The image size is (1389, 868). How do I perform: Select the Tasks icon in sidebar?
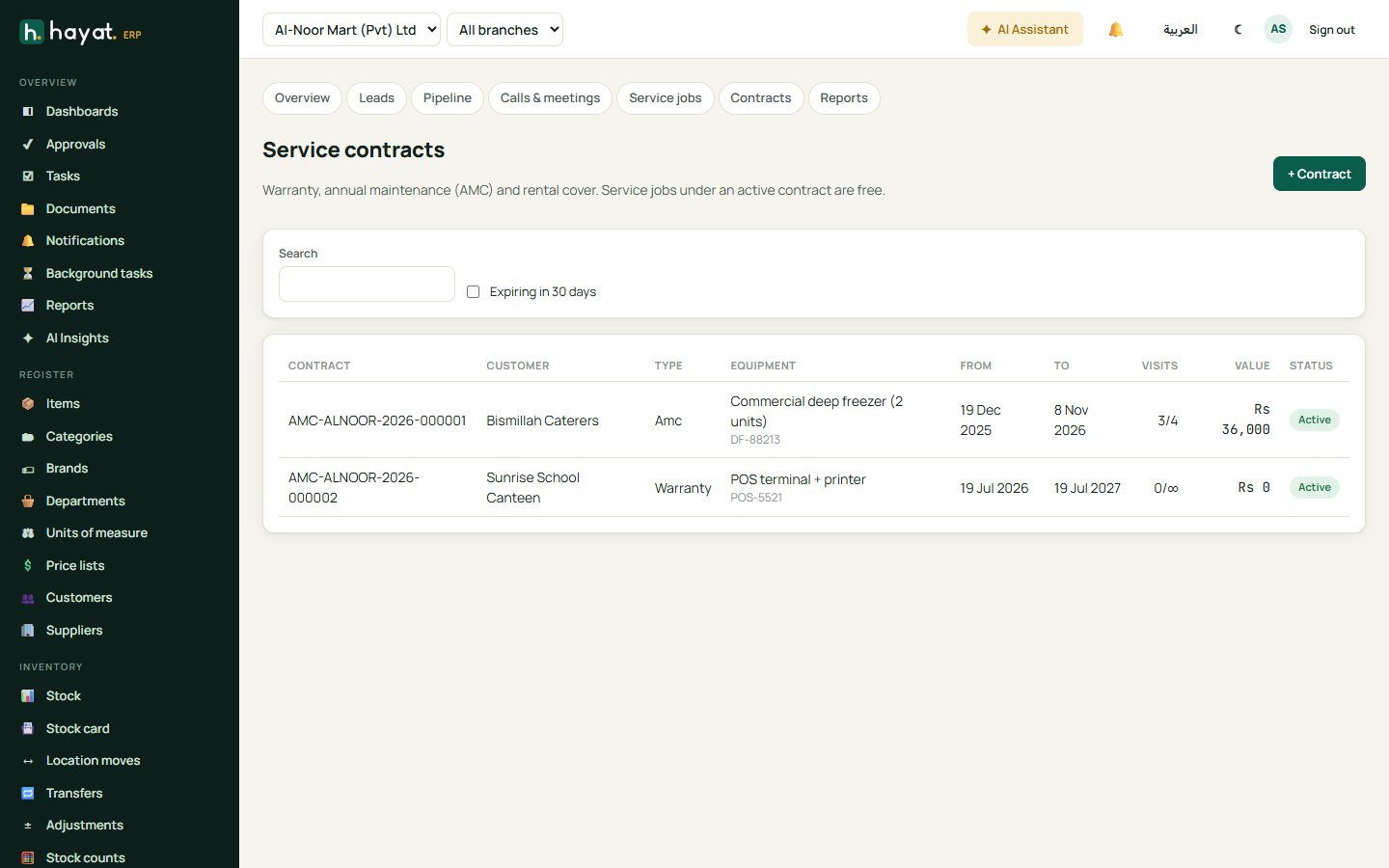tap(28, 176)
